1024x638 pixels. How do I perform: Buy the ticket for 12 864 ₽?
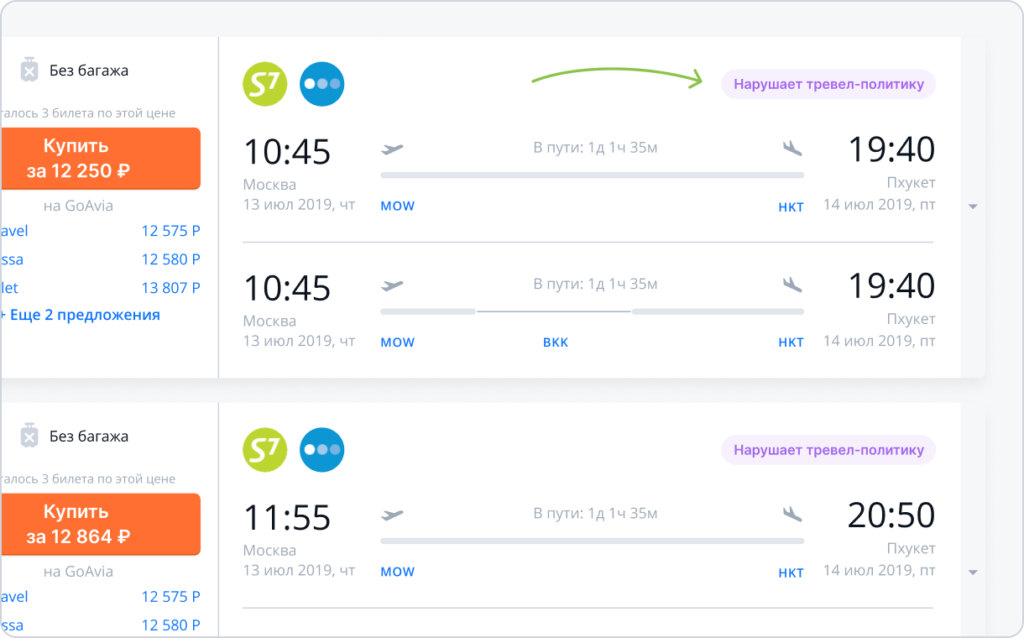click(100, 524)
